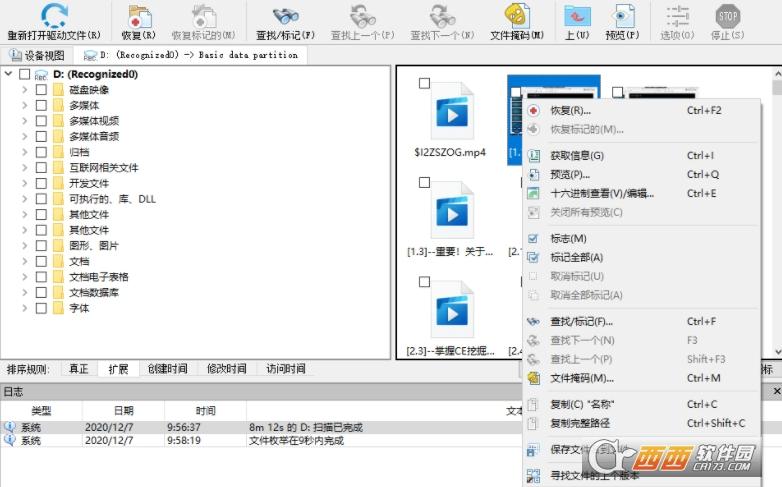Collapse the D: (Recognized0) tree node
782x487 pixels.
(x=8, y=74)
